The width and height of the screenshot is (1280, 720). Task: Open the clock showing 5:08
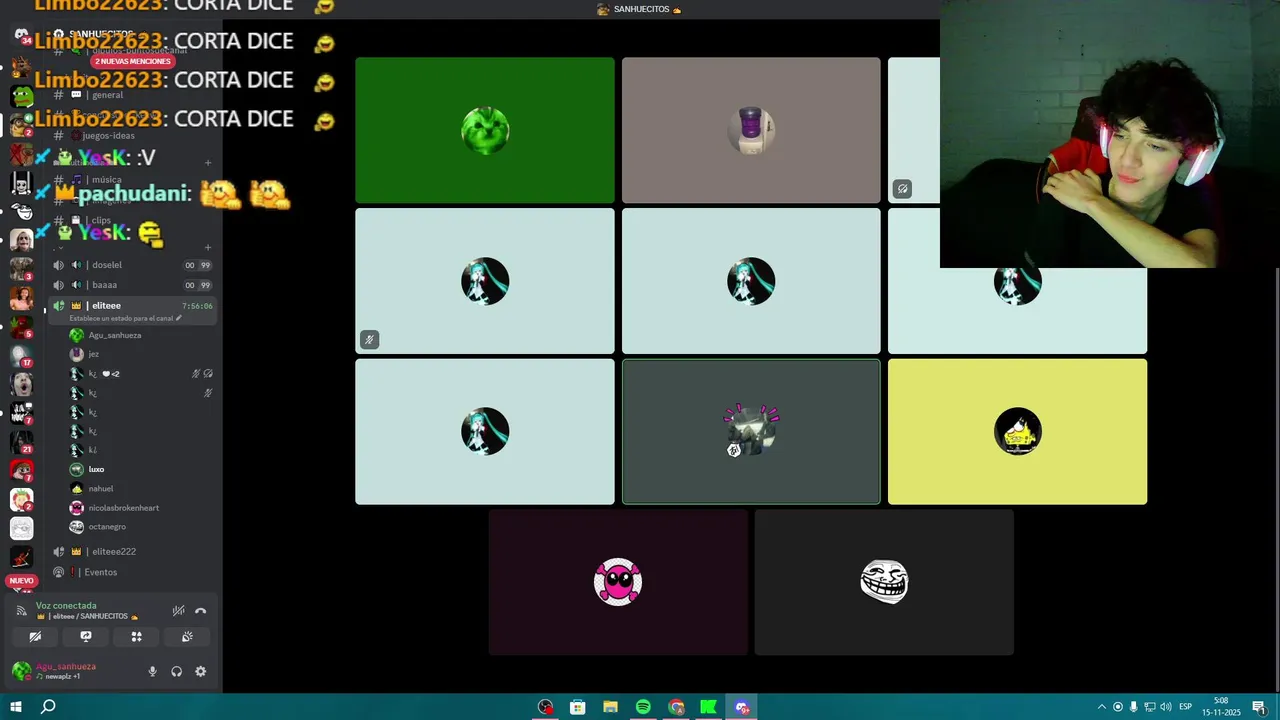pos(1221,706)
